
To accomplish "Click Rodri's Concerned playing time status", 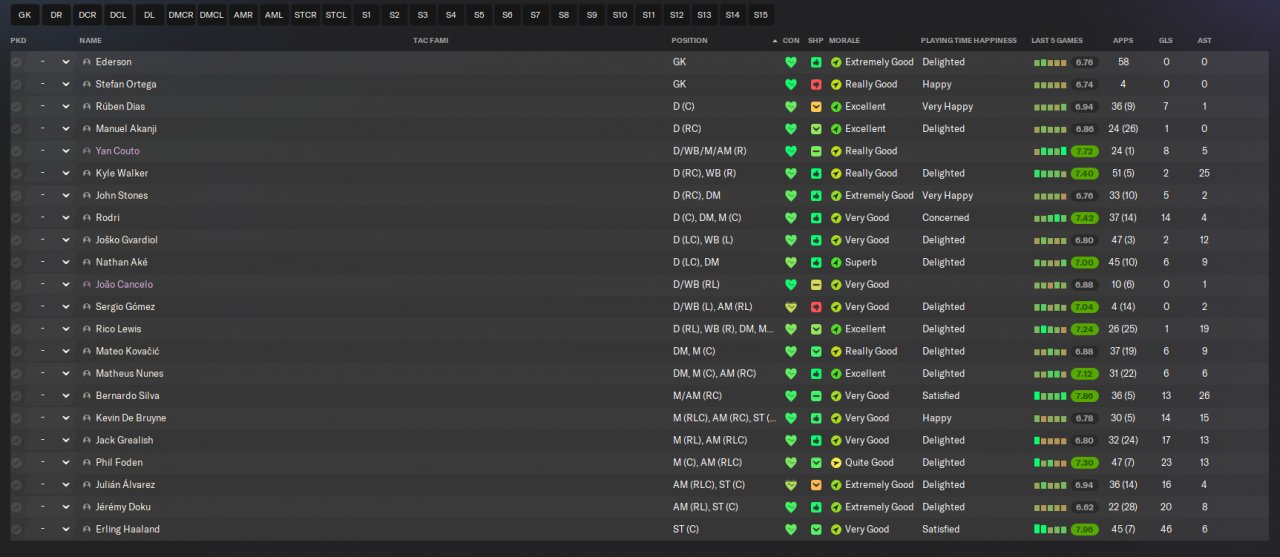I will [x=945, y=218].
